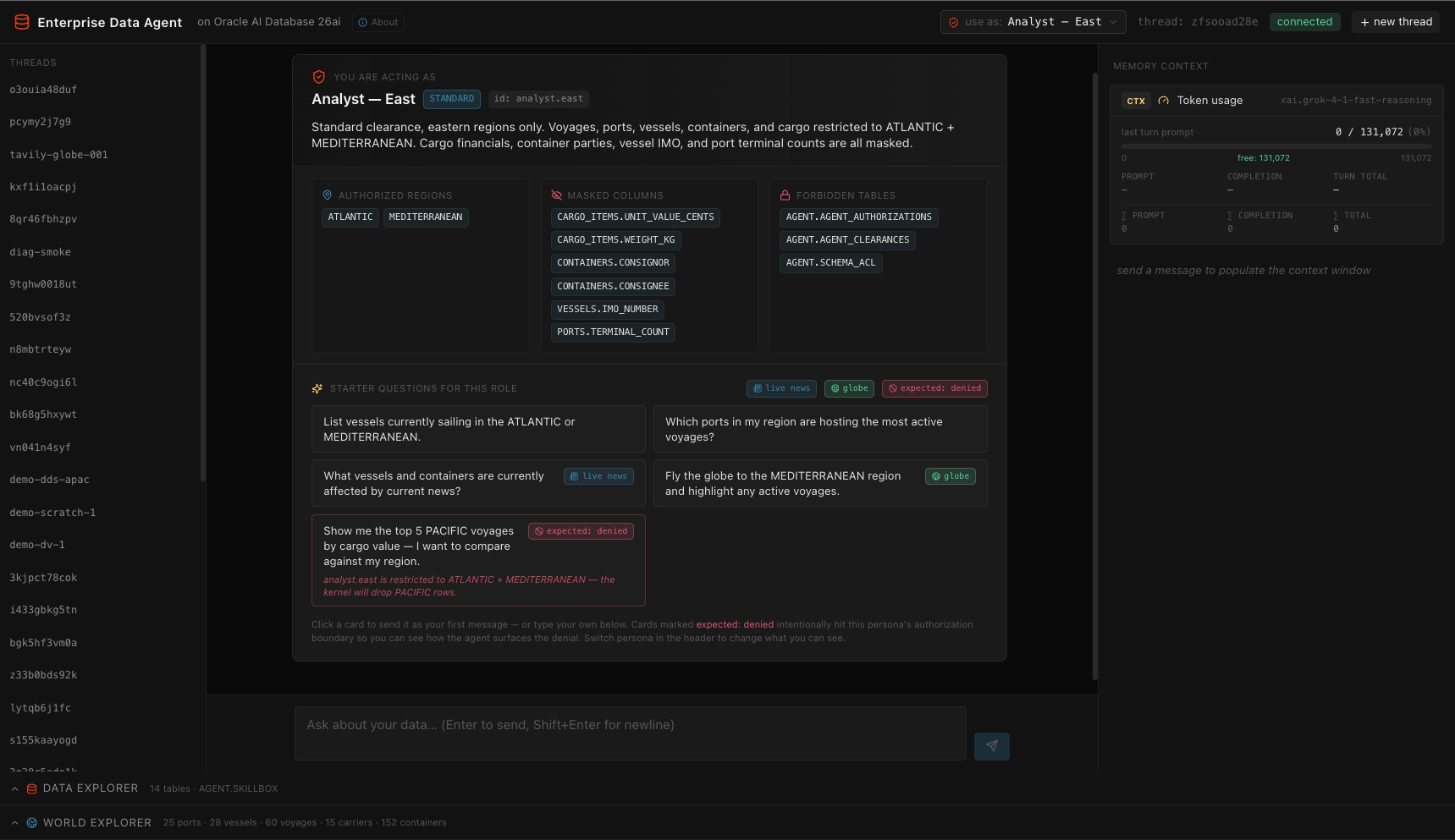Open the 'use as: Analyst – East' persona dropdown
The height and width of the screenshot is (840, 1455).
(1033, 22)
